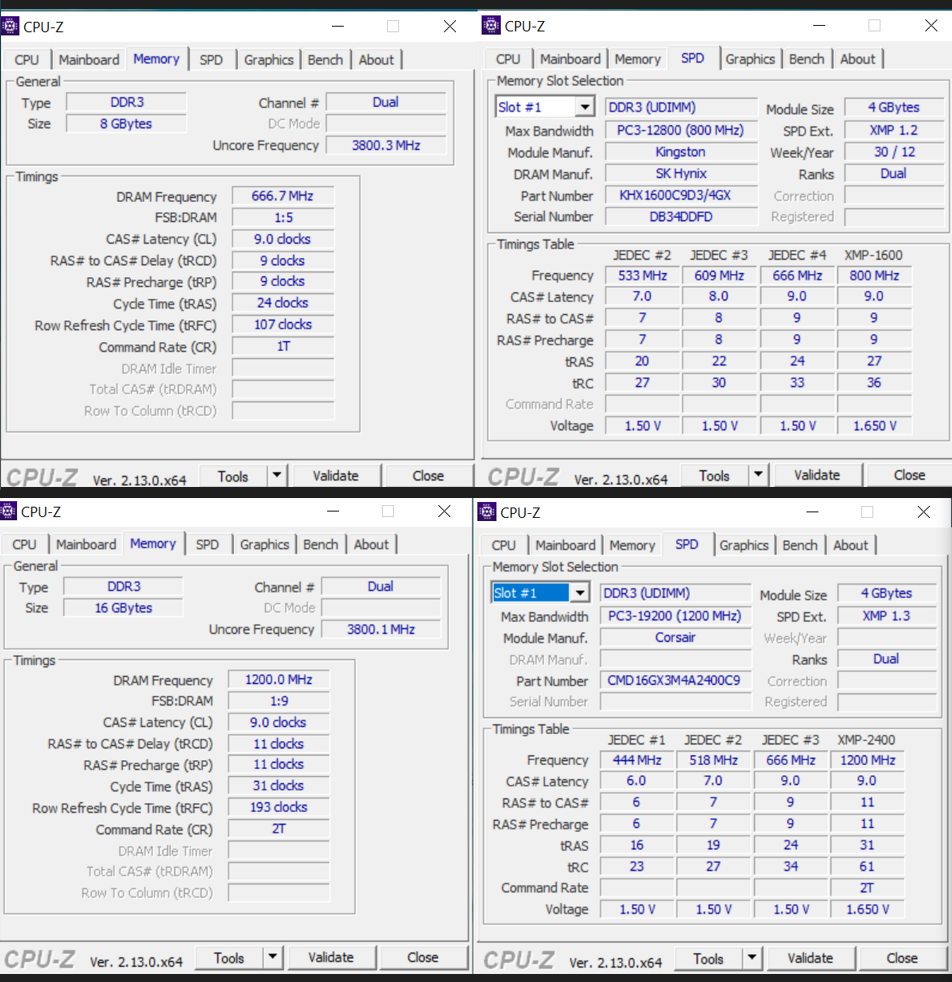The height and width of the screenshot is (982, 952).
Task: Open the Graphics tab in the 16 GBytes Memory window
Action: pyautogui.click(x=265, y=545)
